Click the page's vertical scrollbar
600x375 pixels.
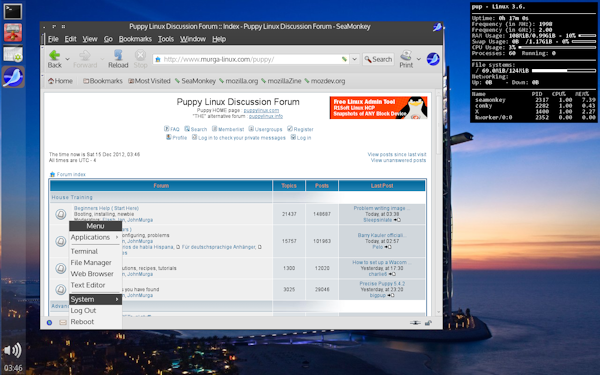pos(439,203)
